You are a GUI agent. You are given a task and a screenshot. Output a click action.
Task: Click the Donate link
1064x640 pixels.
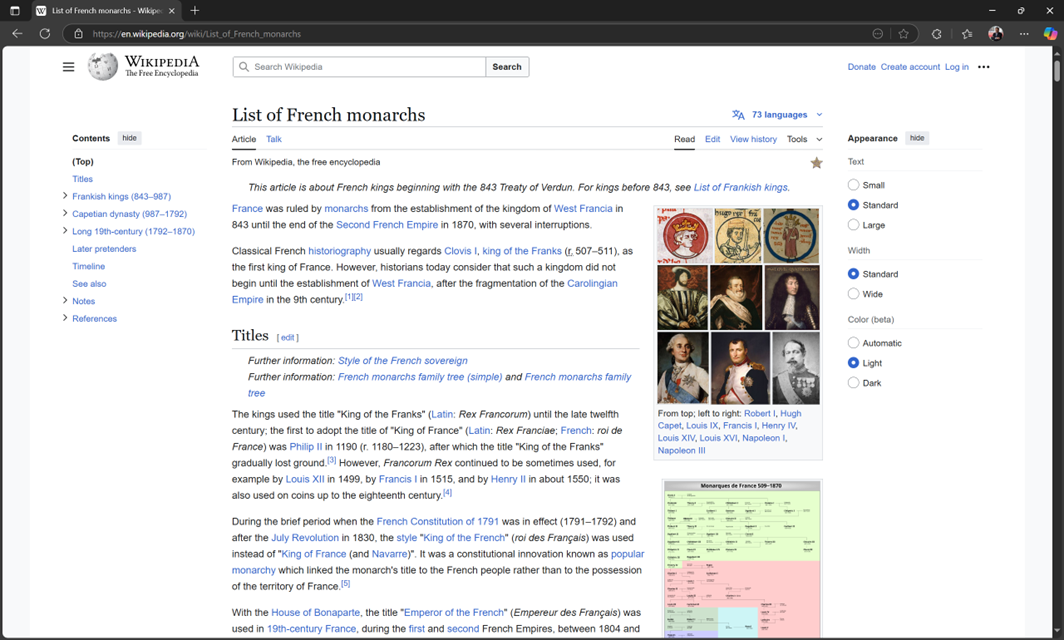click(x=861, y=66)
